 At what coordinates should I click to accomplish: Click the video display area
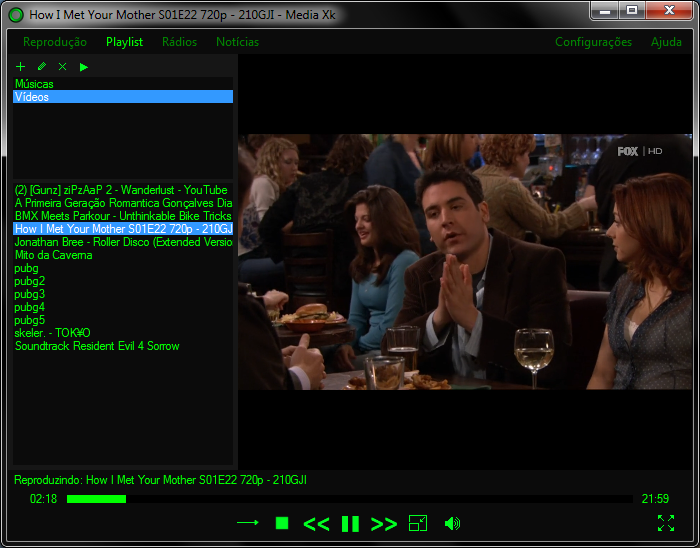click(465, 262)
